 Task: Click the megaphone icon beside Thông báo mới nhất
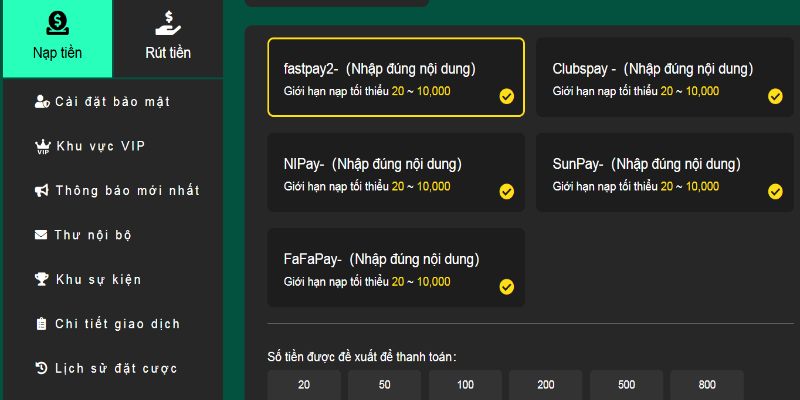(42, 191)
